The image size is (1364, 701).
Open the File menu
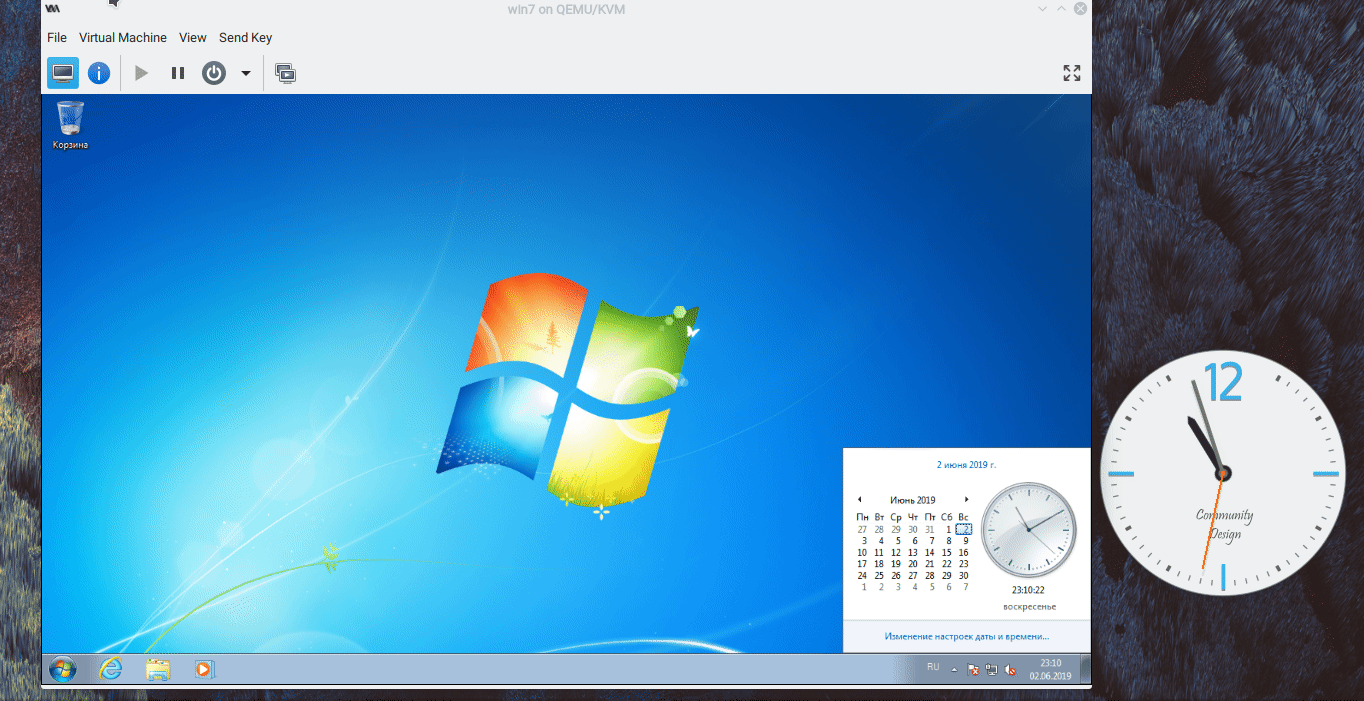(x=57, y=38)
